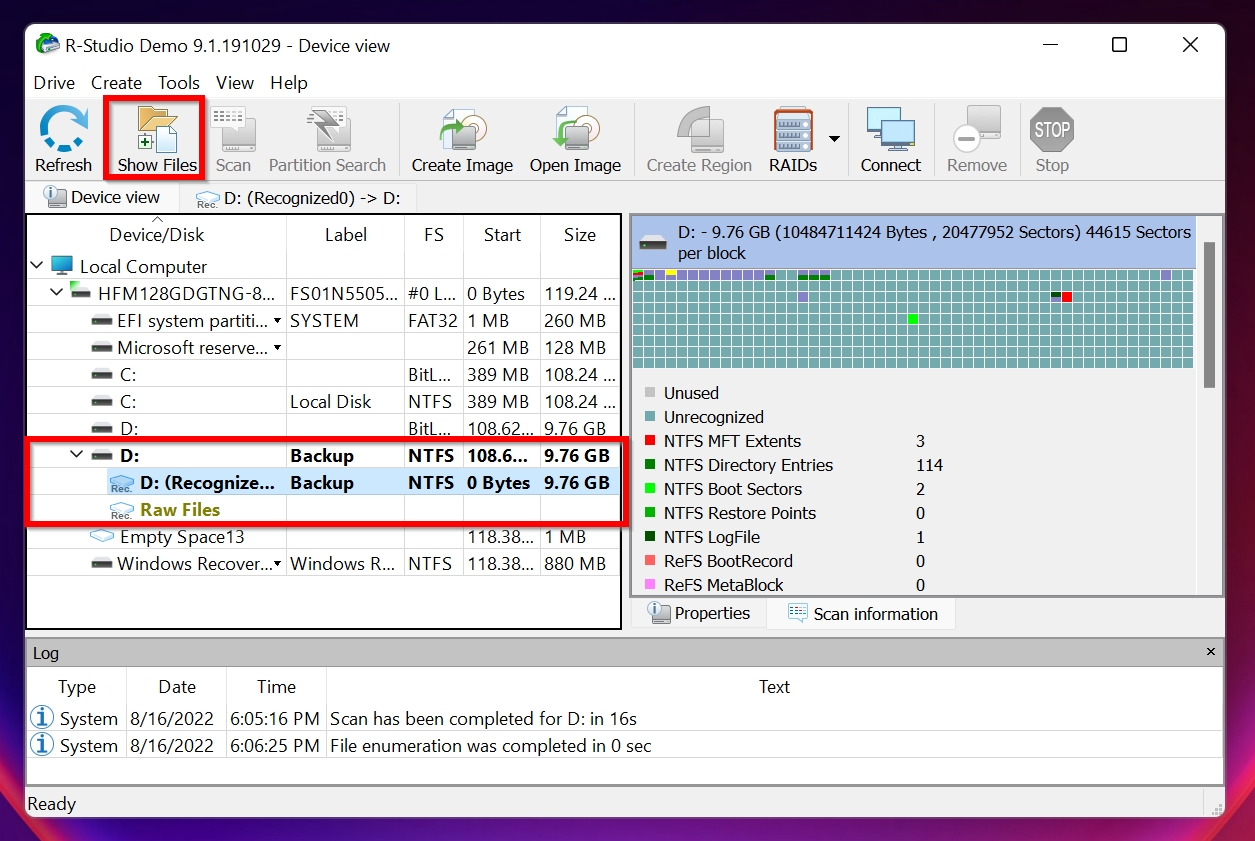Open the RAIDs toolbar icon

coord(793,131)
